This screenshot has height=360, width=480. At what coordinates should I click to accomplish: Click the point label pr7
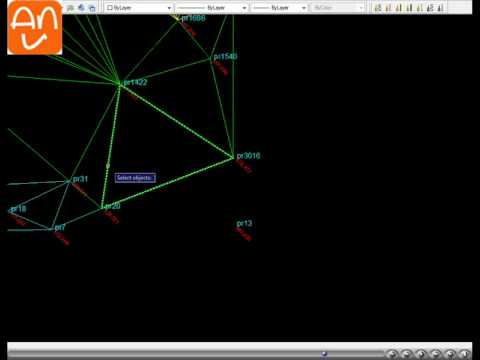pos(60,227)
